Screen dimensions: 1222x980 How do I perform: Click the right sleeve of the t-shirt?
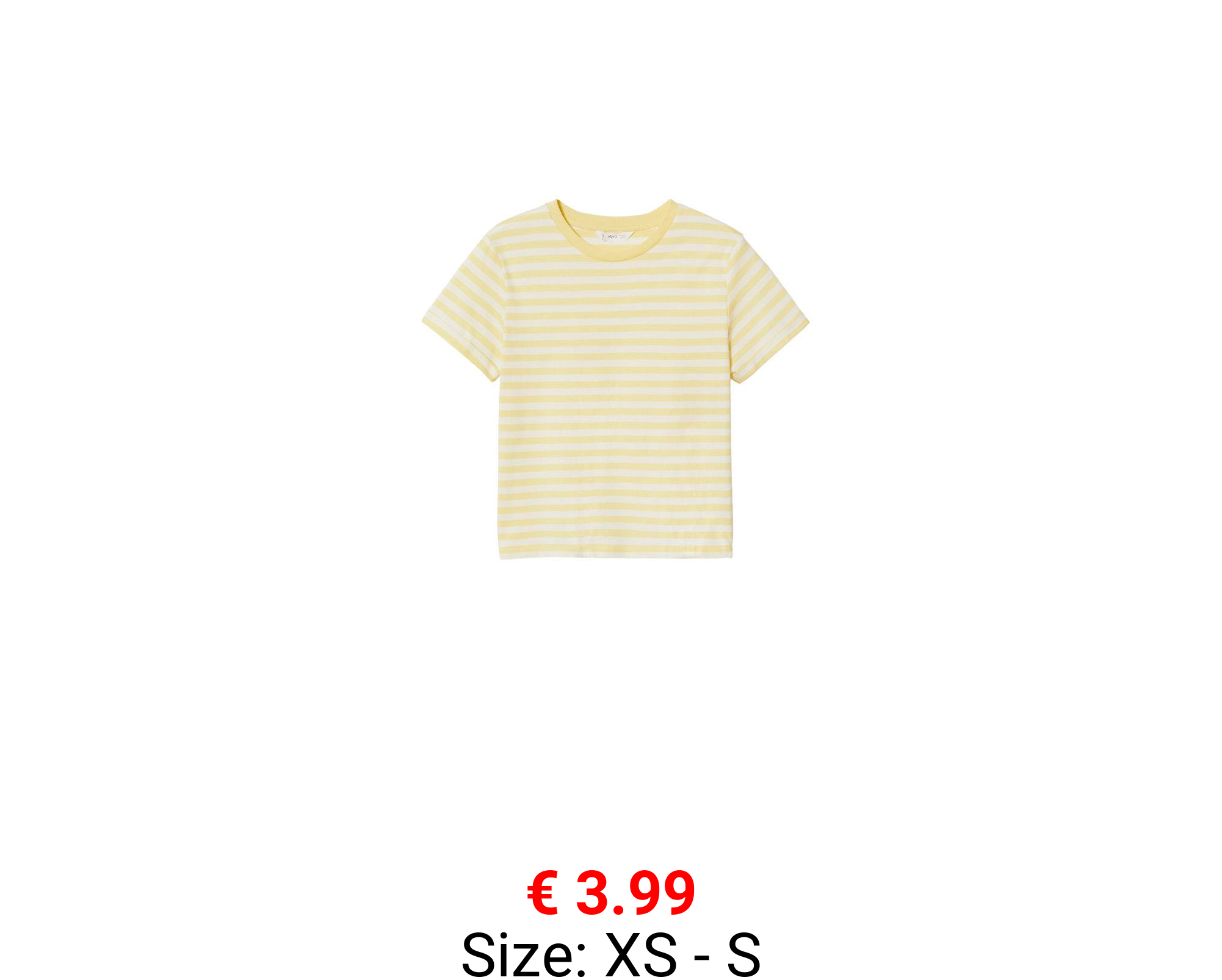coord(769,305)
